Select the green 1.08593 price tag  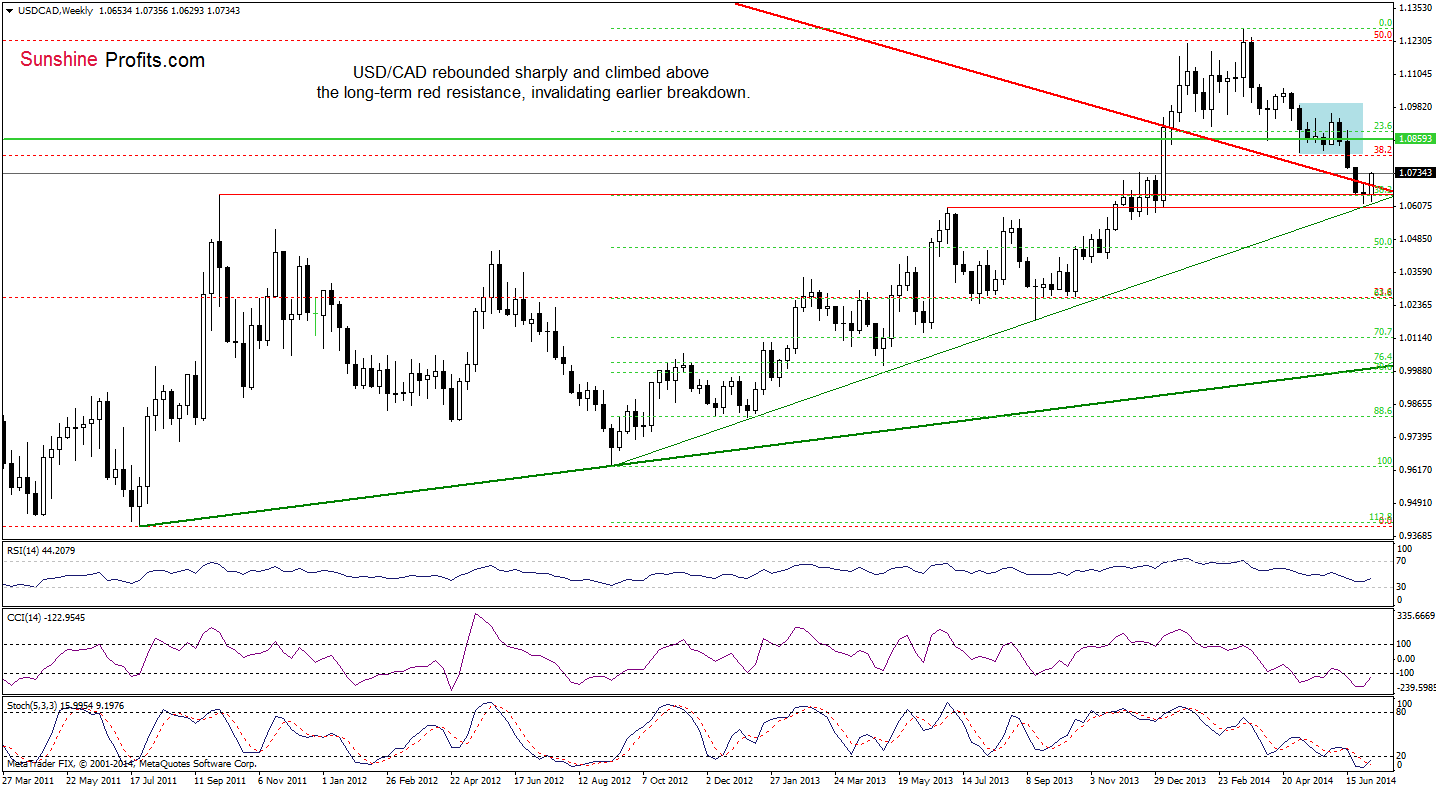coord(1415,139)
